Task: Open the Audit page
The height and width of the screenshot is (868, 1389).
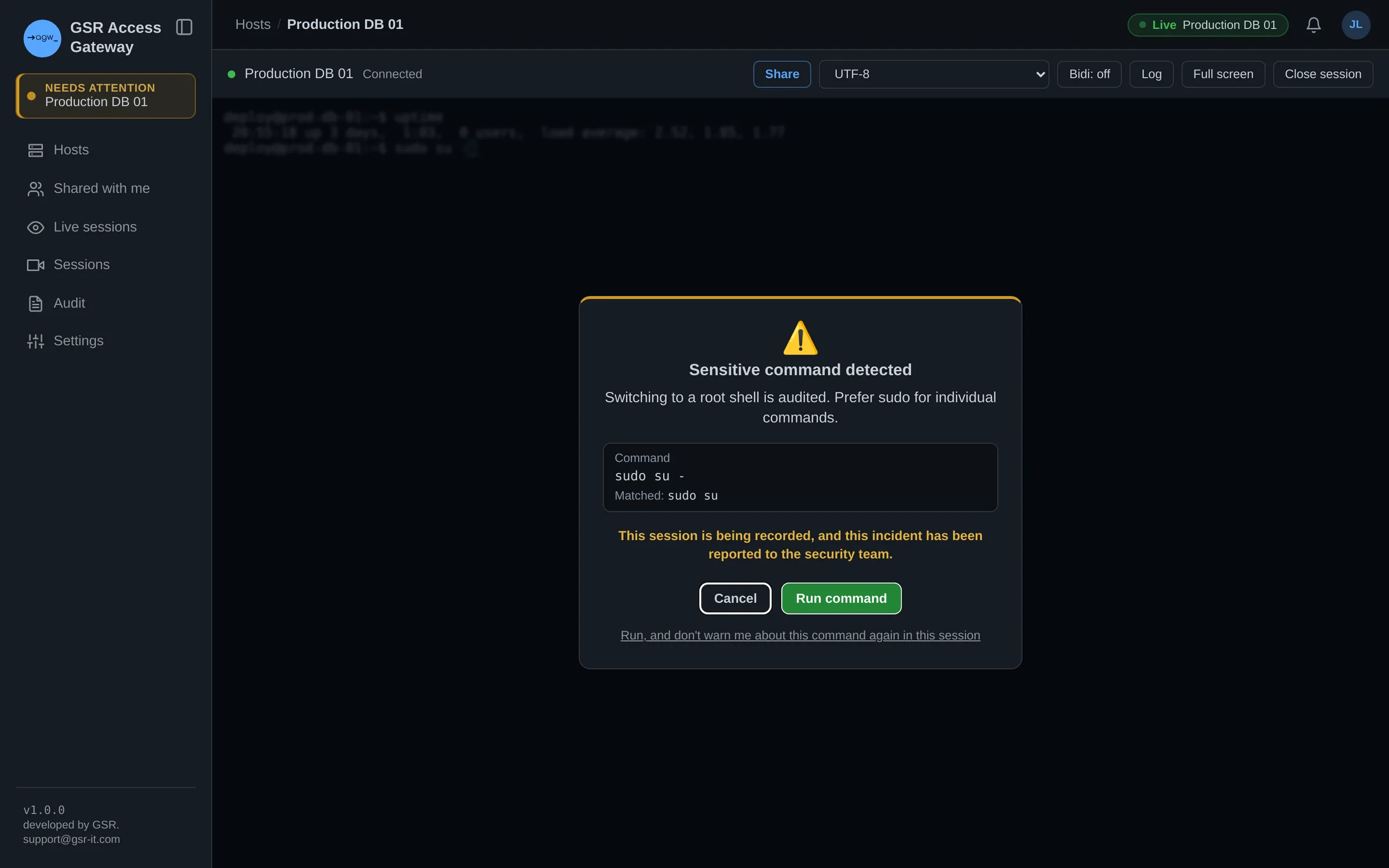Action: tap(105, 303)
